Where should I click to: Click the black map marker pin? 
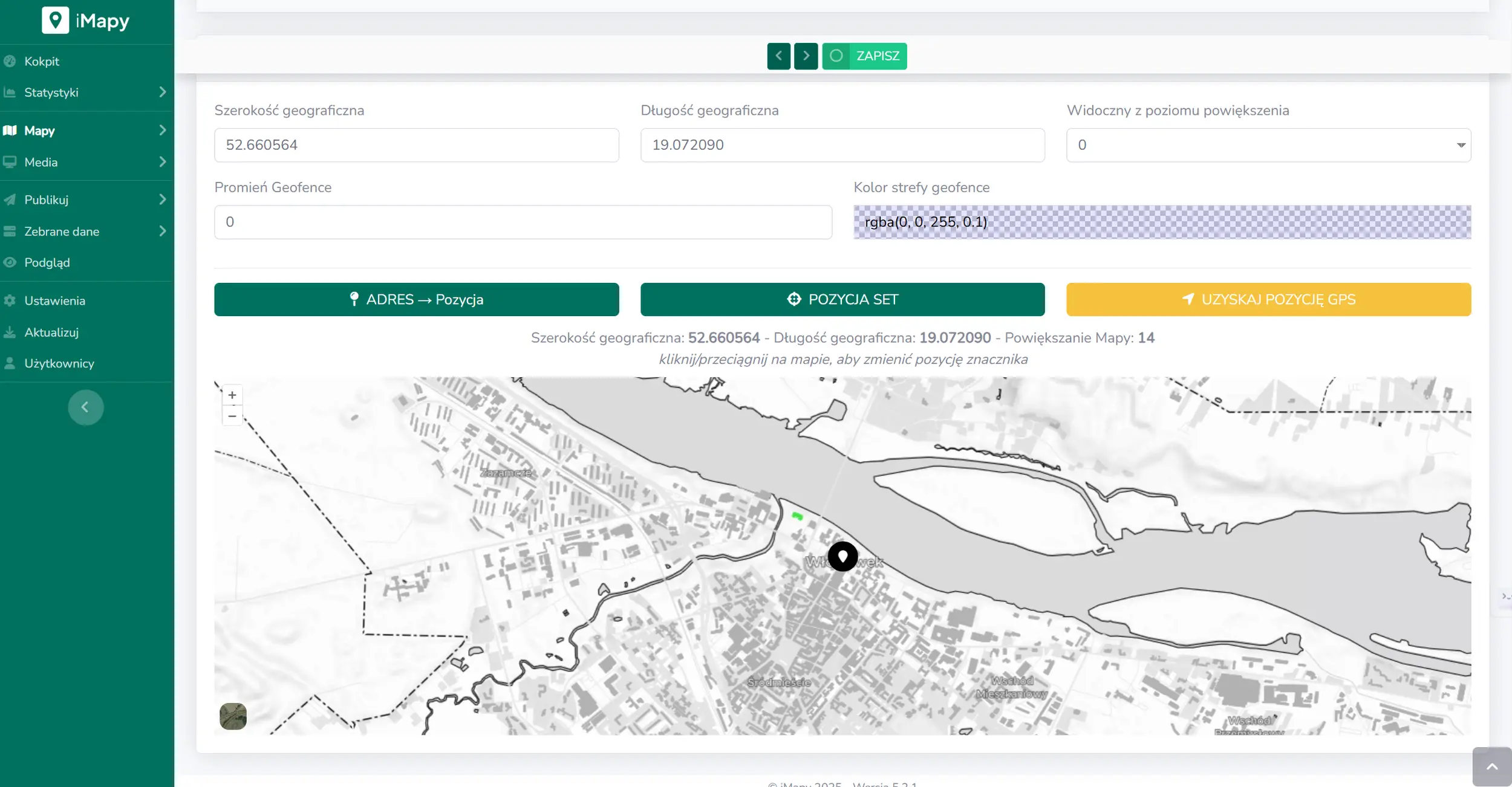click(842, 556)
